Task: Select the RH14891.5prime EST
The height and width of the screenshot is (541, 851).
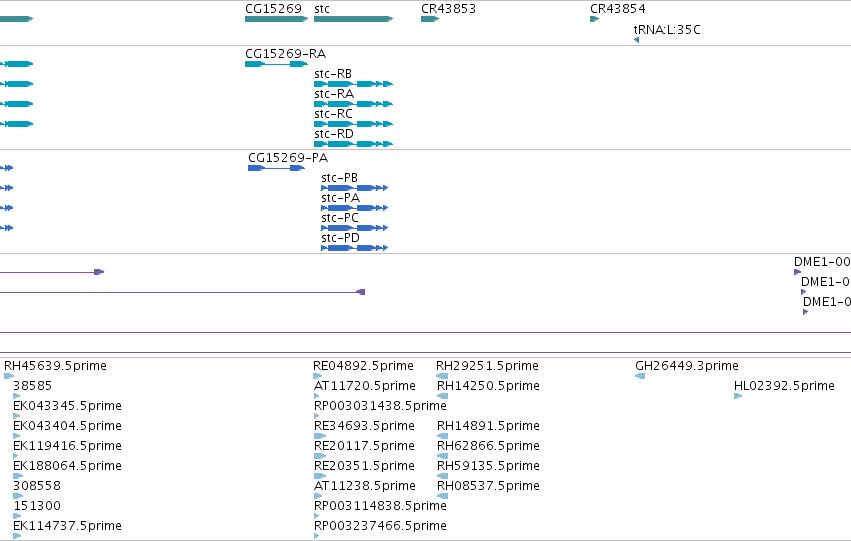Action: (x=488, y=426)
